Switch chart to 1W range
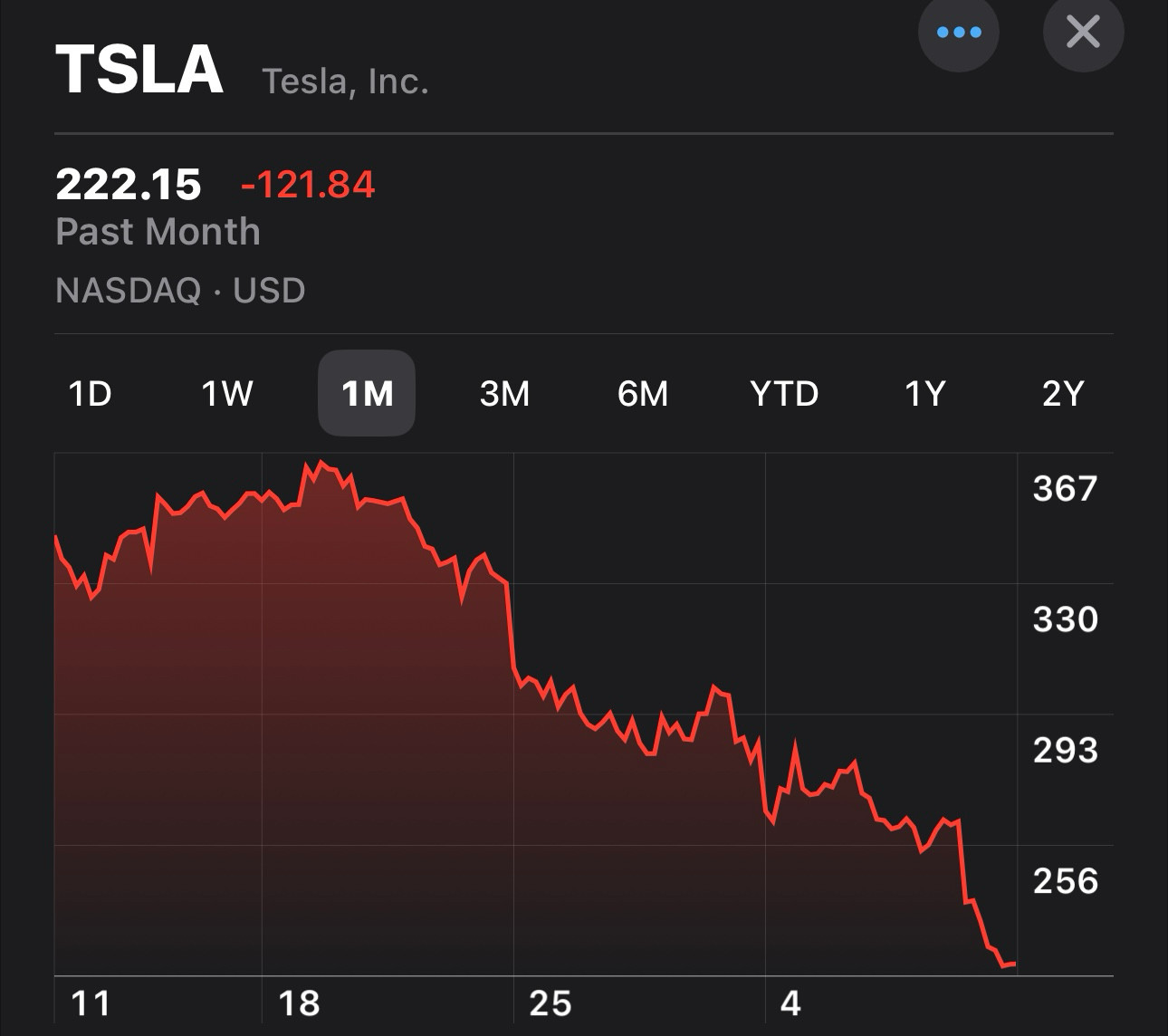The width and height of the screenshot is (1168, 1036). 226,393
